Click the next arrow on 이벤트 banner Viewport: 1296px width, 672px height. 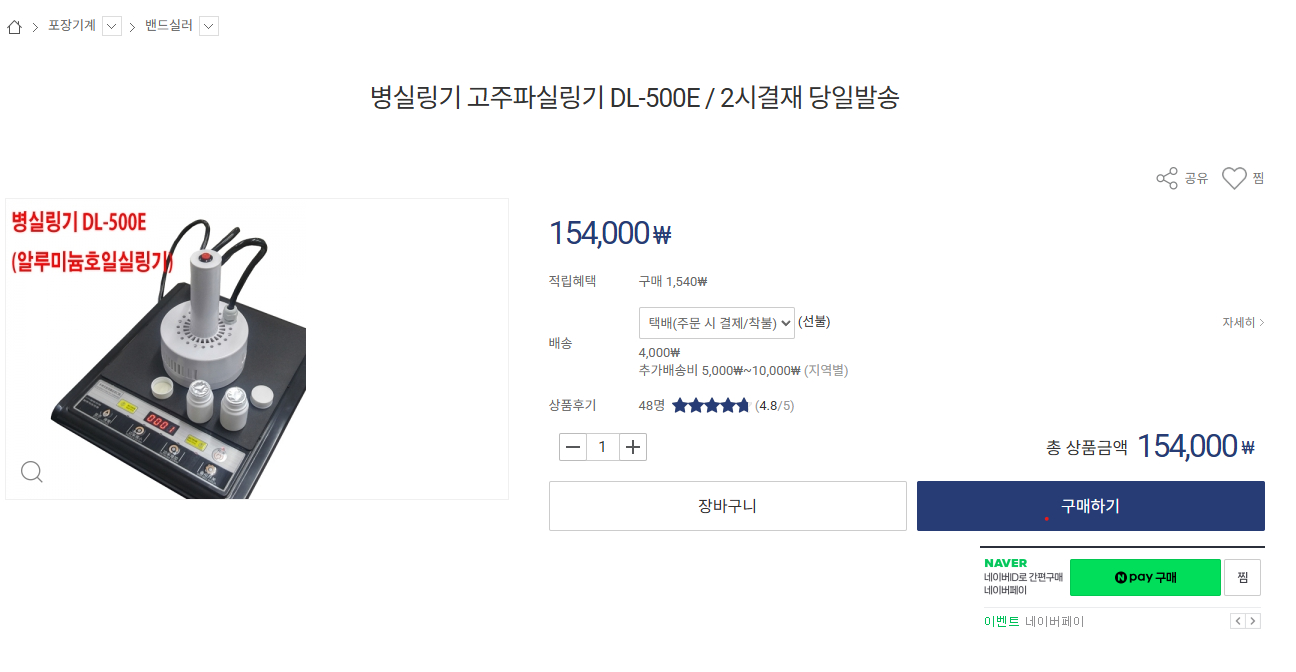1255,621
